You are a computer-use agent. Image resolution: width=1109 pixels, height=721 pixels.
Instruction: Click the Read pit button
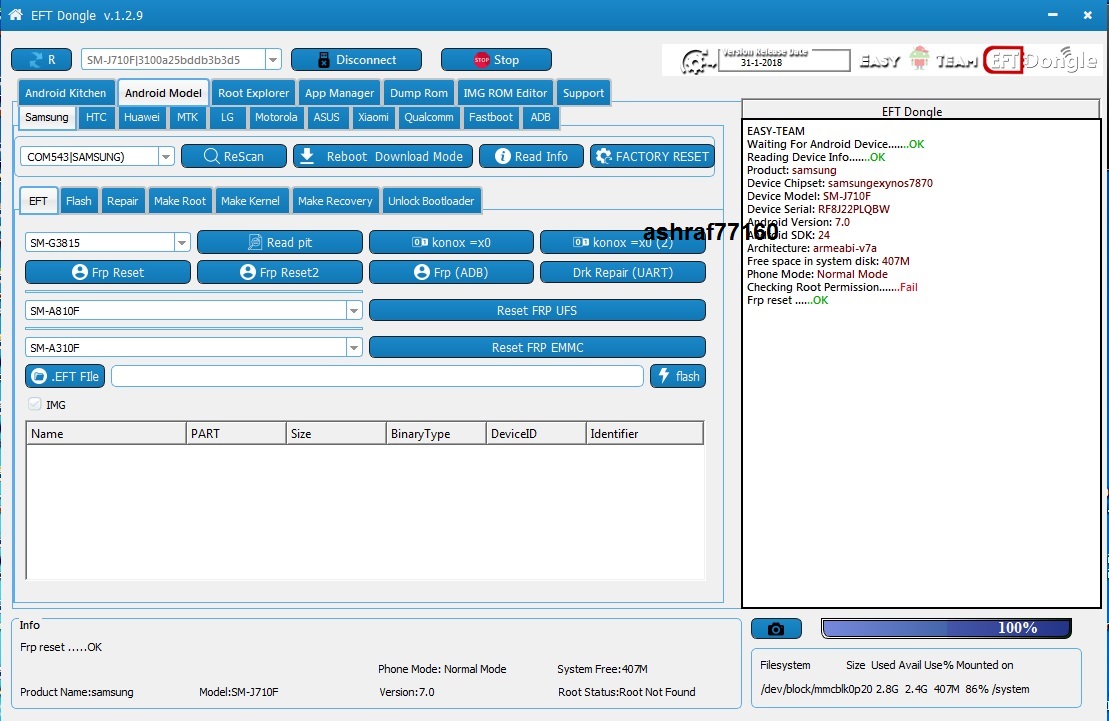point(280,242)
